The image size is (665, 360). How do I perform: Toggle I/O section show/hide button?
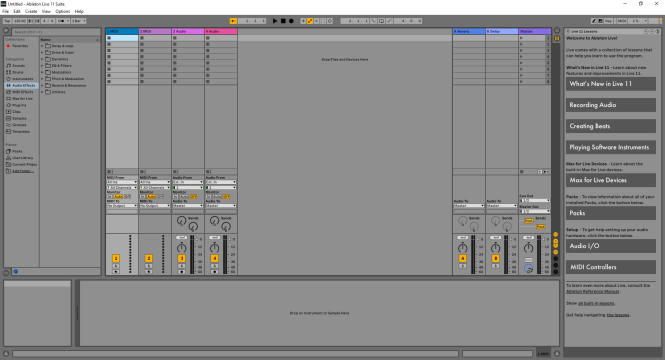tap(556, 234)
